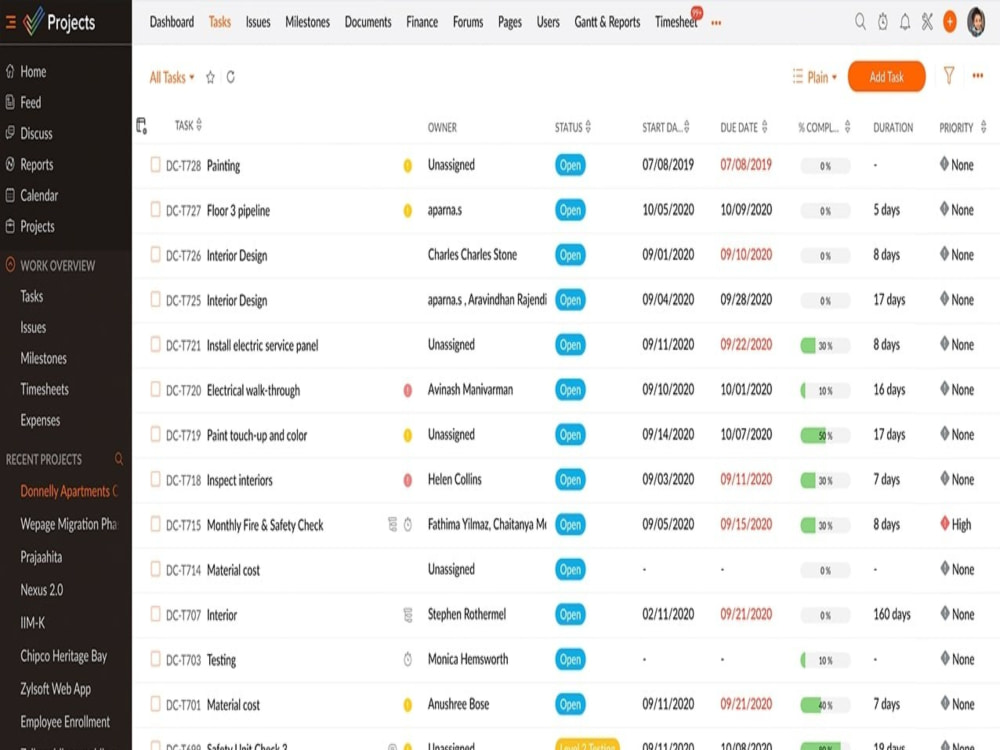
Task: Click the column customization icon left of TASK header
Action: point(142,126)
